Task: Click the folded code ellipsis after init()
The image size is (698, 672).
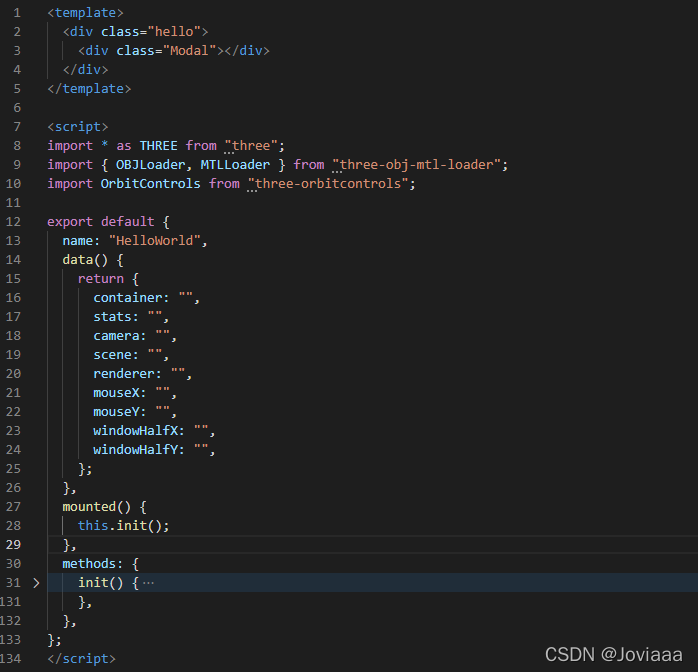Action: tap(148, 583)
